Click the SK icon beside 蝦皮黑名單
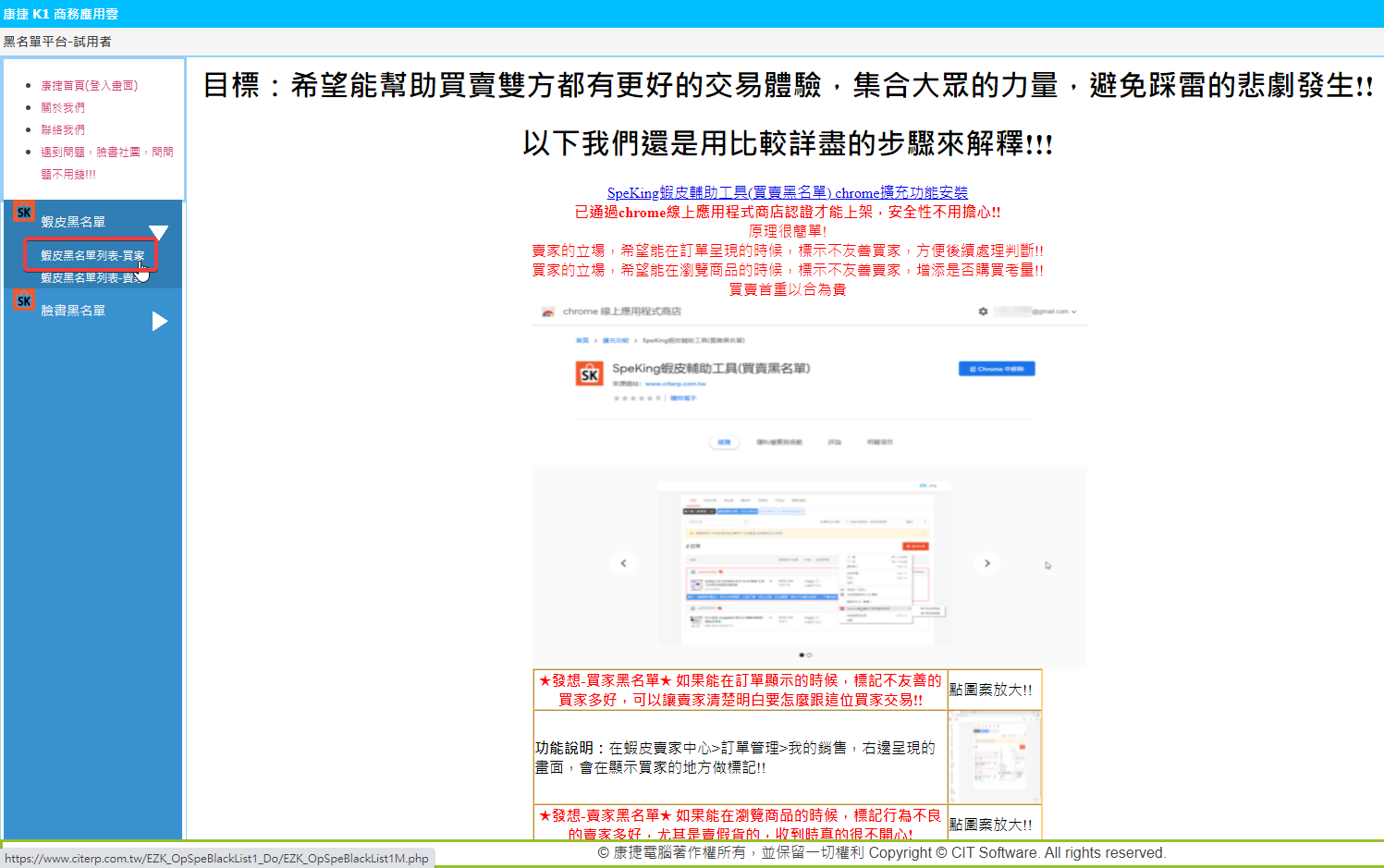 coord(24,212)
